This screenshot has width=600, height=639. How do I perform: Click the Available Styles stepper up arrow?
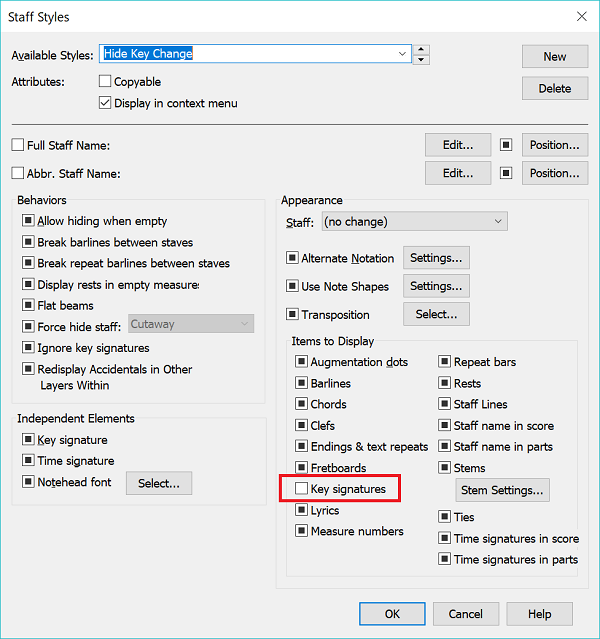coord(422,49)
